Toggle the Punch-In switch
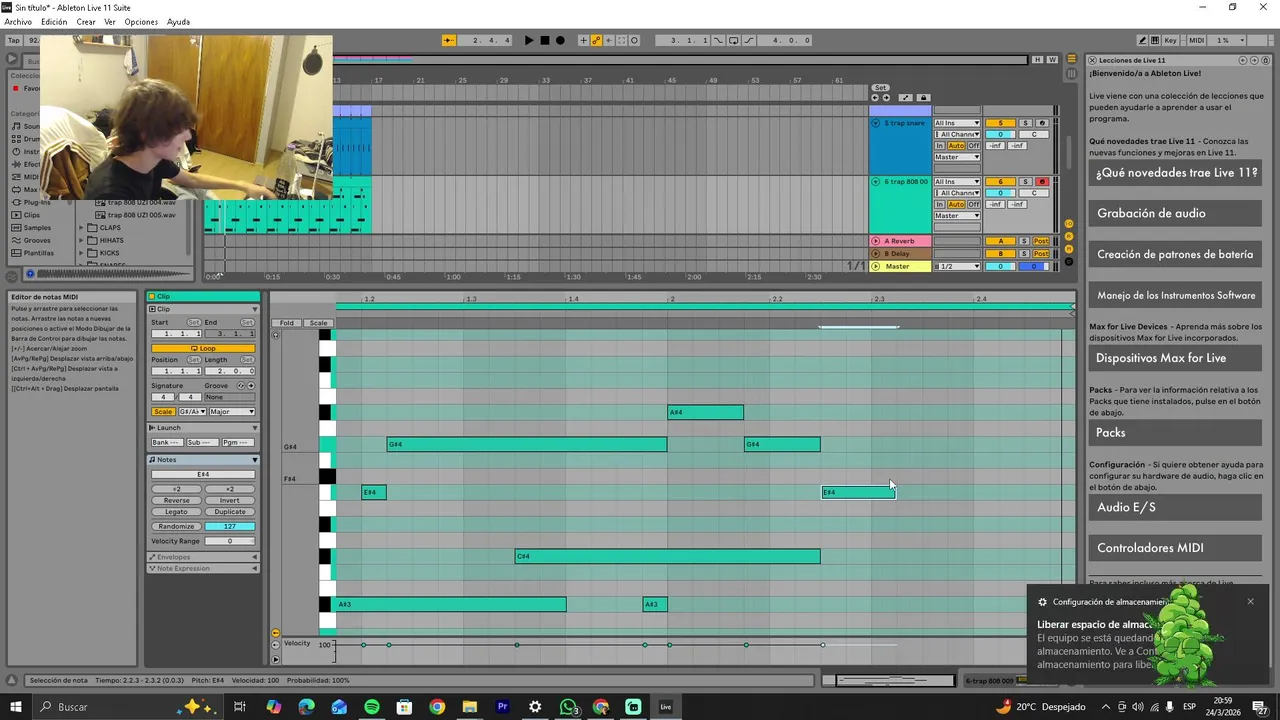Viewport: 1280px width, 720px height. 718,40
